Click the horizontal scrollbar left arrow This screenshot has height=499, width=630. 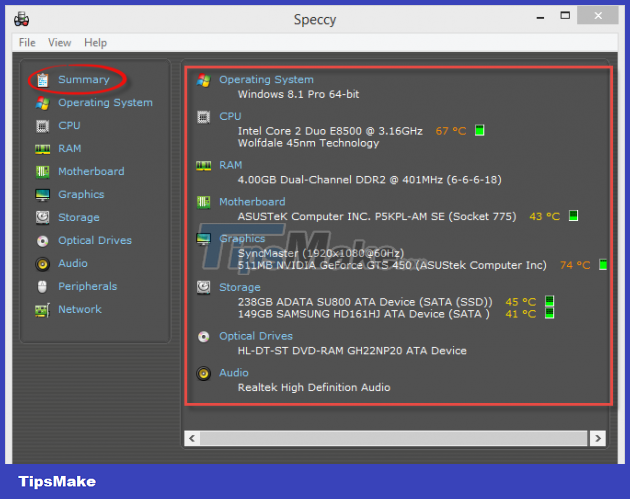coord(192,438)
